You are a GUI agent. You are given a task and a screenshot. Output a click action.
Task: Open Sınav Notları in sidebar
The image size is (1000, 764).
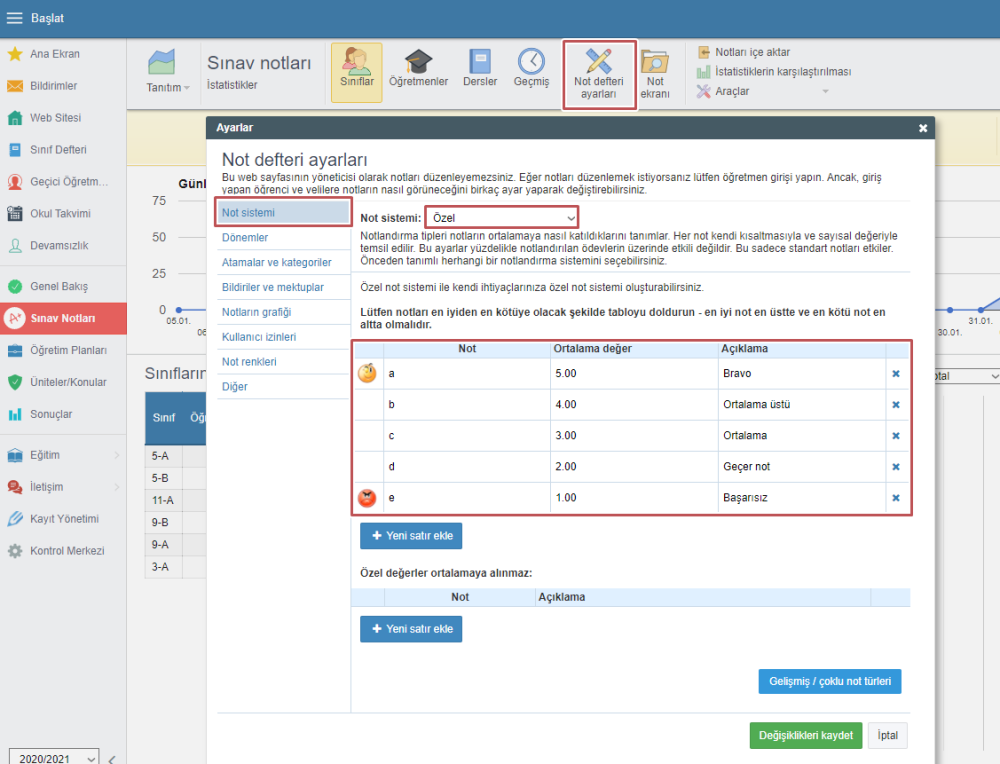tap(63, 318)
